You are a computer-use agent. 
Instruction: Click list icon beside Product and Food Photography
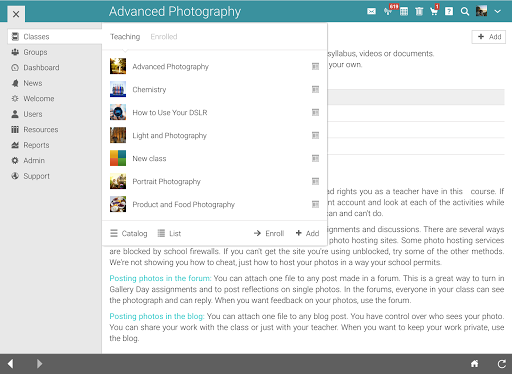click(315, 204)
